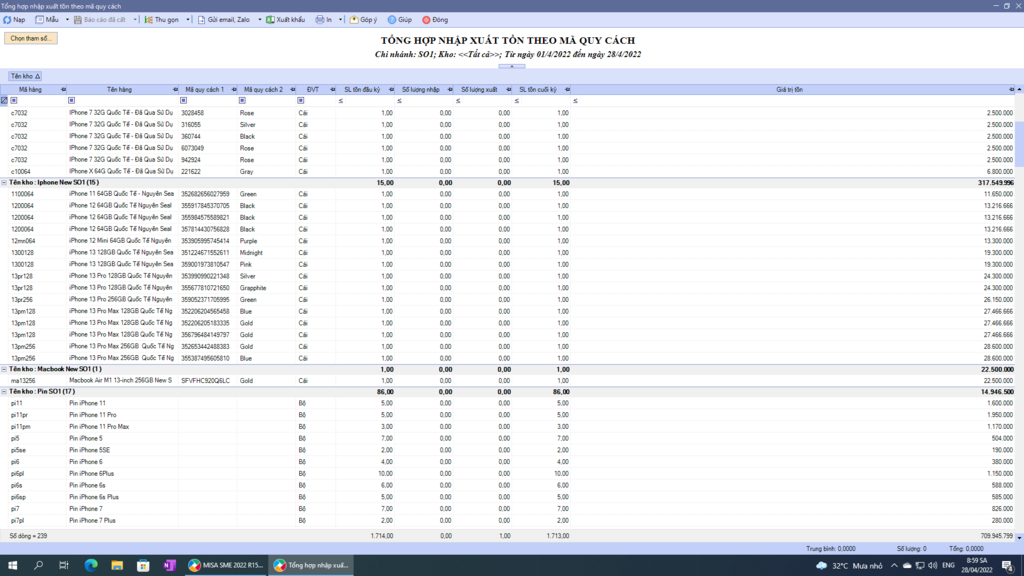Pin the Tên hàng column
1024x576 pixels.
(175, 89)
